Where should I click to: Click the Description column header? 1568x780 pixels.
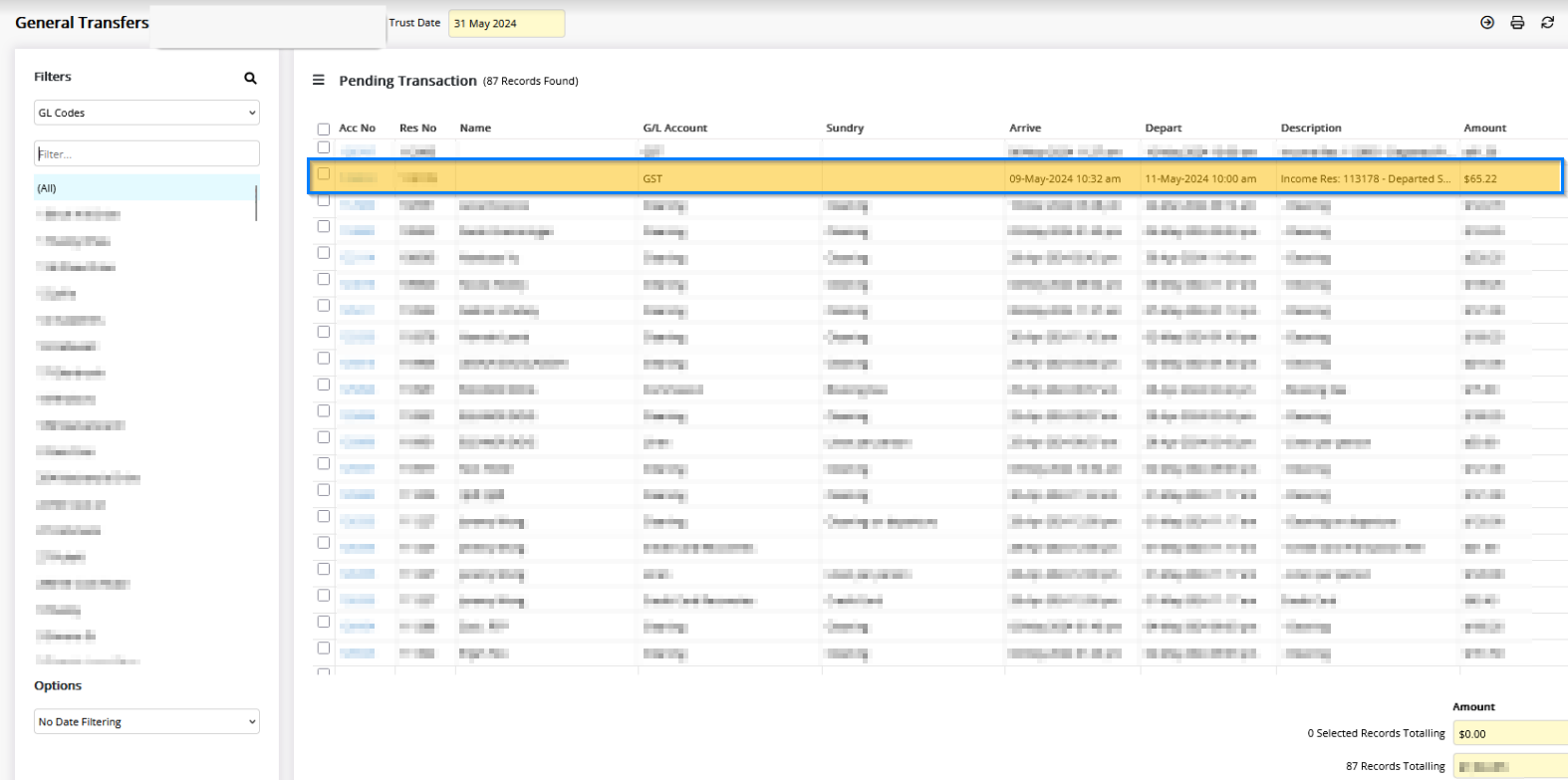pyautogui.click(x=1310, y=128)
